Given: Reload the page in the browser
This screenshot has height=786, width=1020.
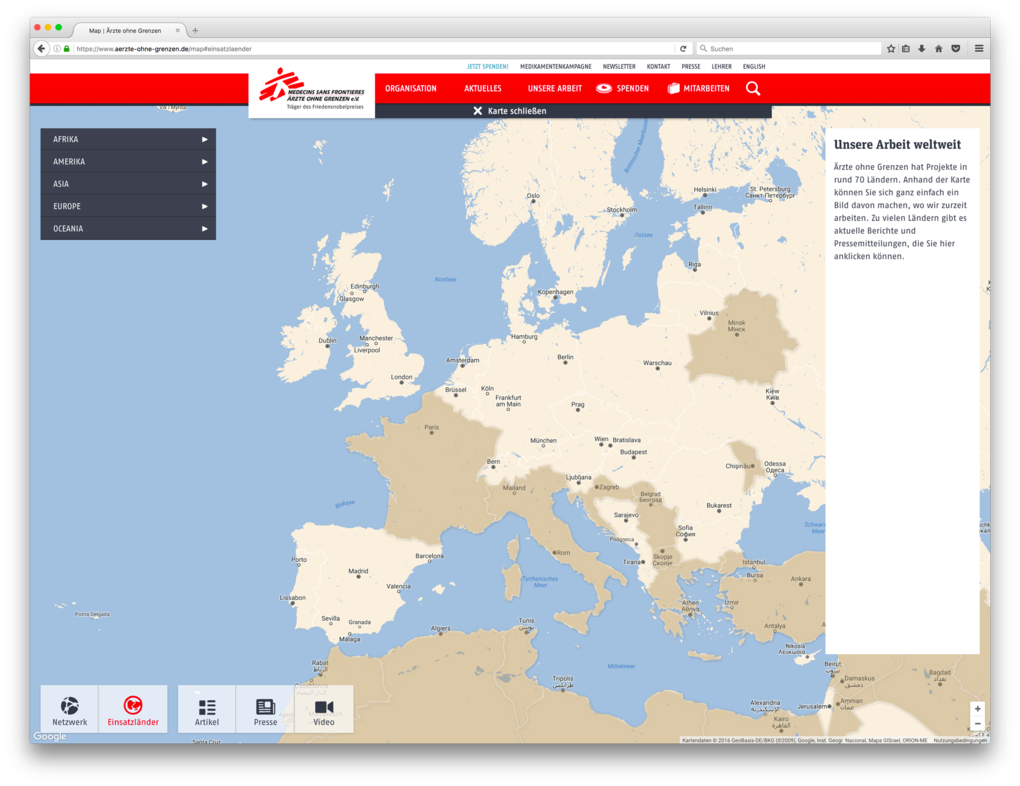Looking at the screenshot, I should coord(683,48).
